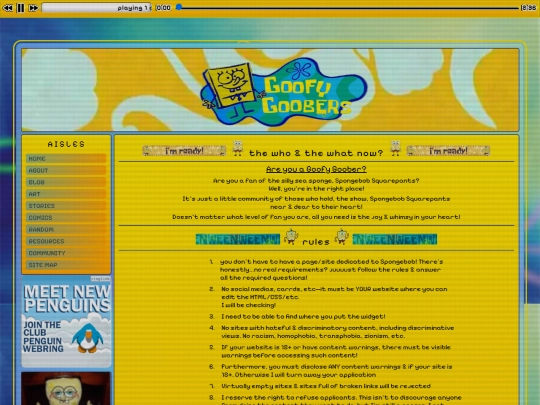Click the 0:00 elapsed time display
Image resolution: width=540 pixels, height=405 pixels.
(163, 8)
